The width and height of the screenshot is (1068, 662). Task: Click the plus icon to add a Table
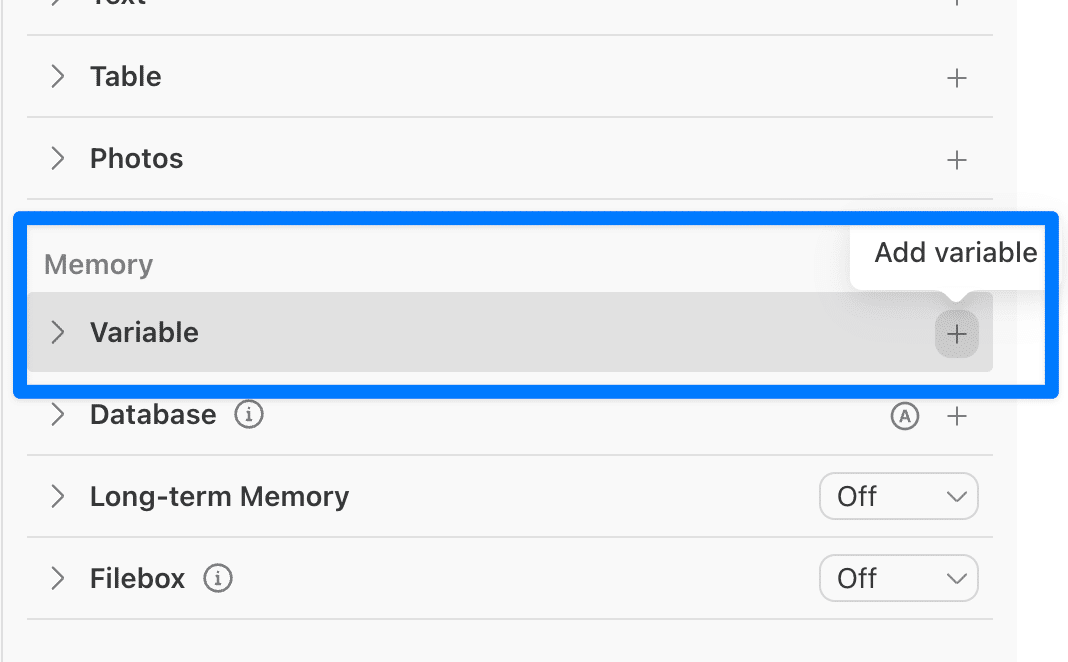(957, 78)
